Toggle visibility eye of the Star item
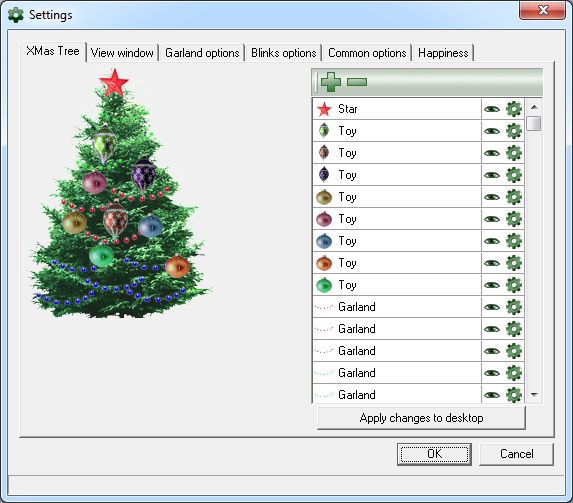Viewport: 573px width, 503px height. (x=492, y=109)
